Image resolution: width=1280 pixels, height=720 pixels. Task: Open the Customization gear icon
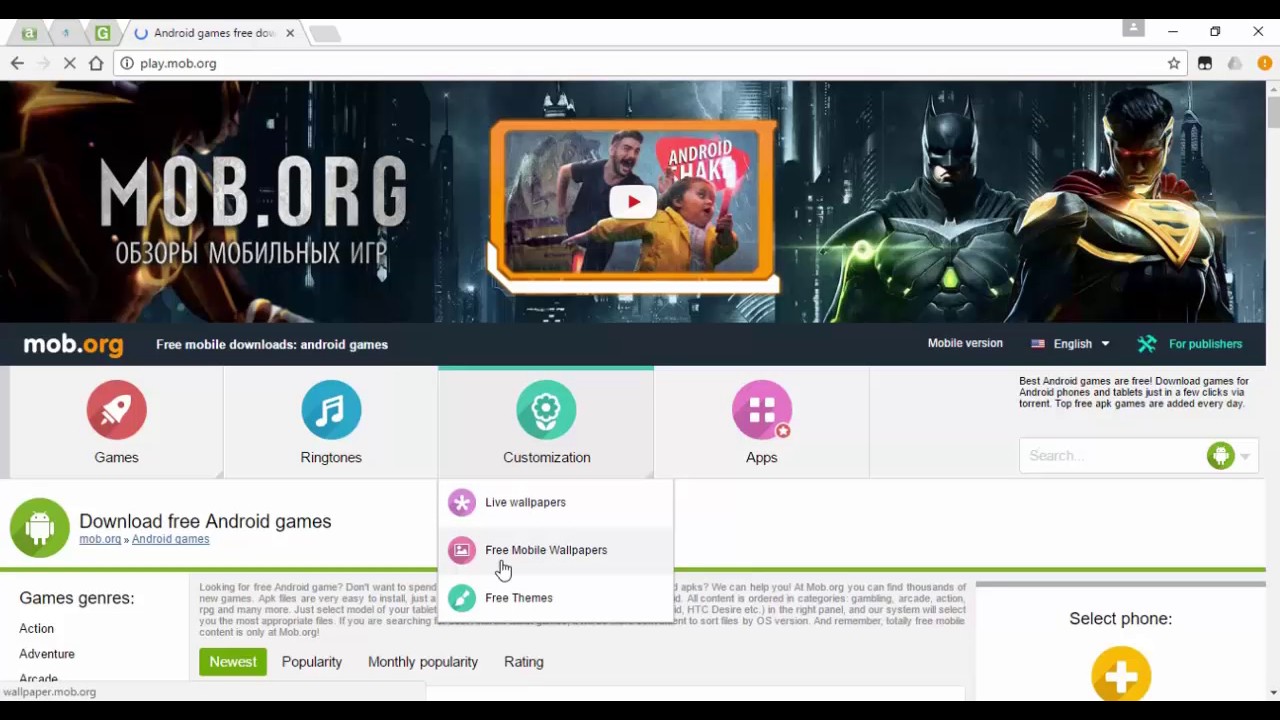pos(546,410)
